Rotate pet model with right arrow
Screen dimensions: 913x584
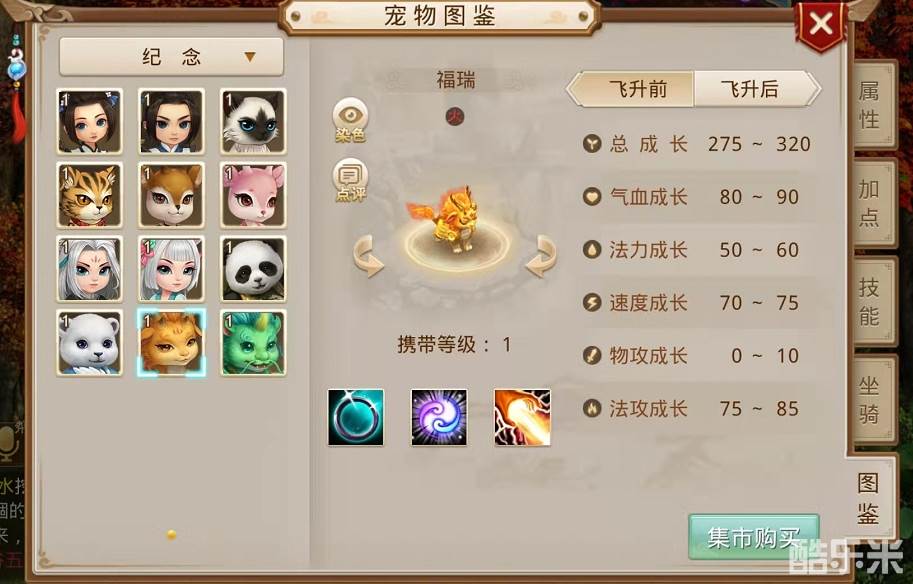[x=540, y=256]
